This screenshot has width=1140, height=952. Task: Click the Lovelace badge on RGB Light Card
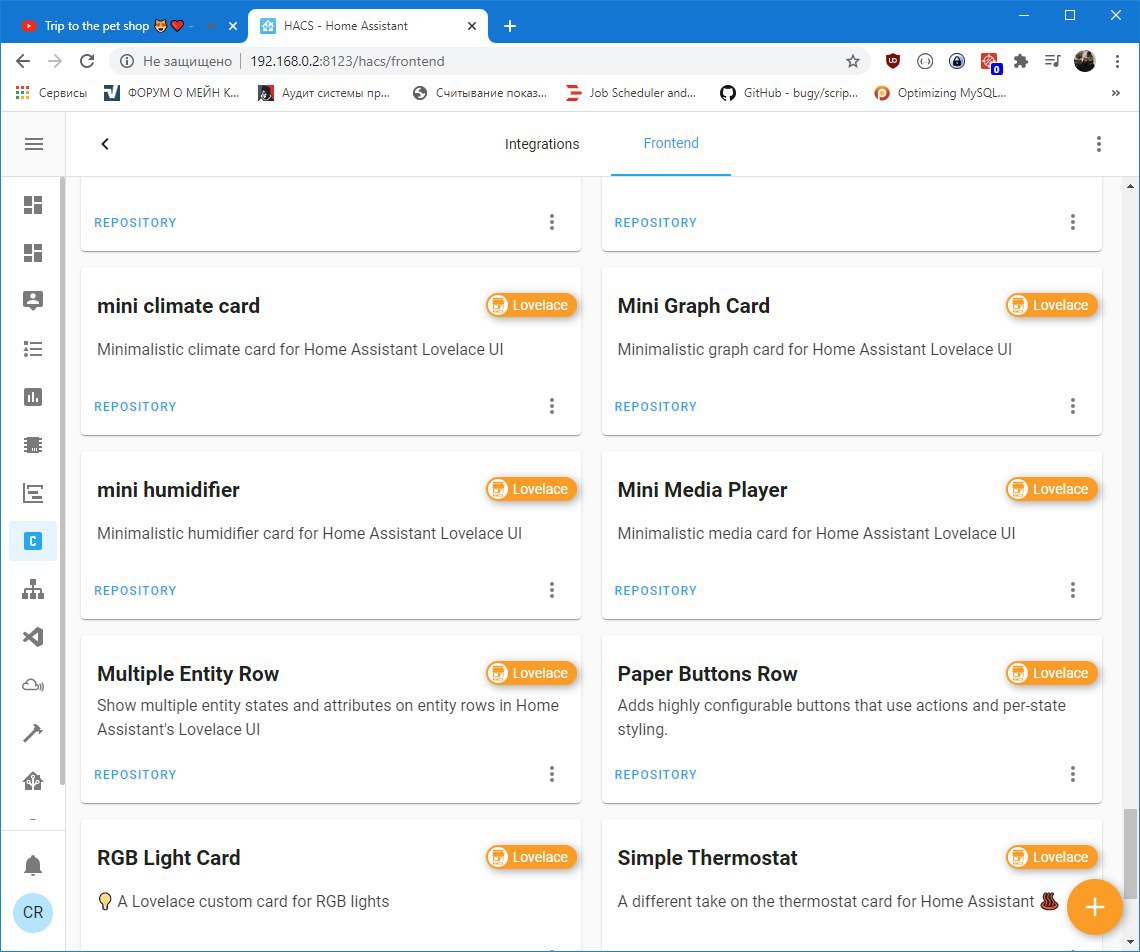tap(531, 857)
